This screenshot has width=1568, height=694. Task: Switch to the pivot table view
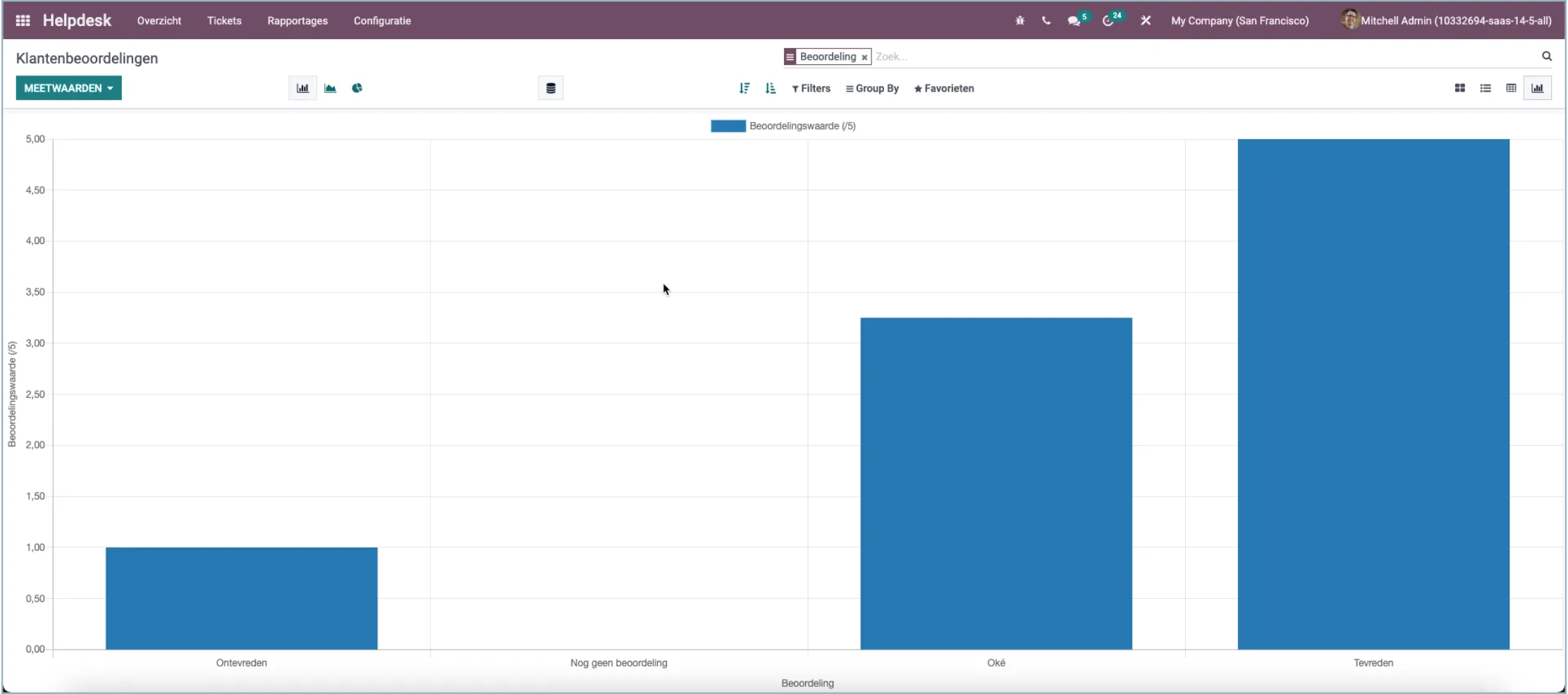1511,87
